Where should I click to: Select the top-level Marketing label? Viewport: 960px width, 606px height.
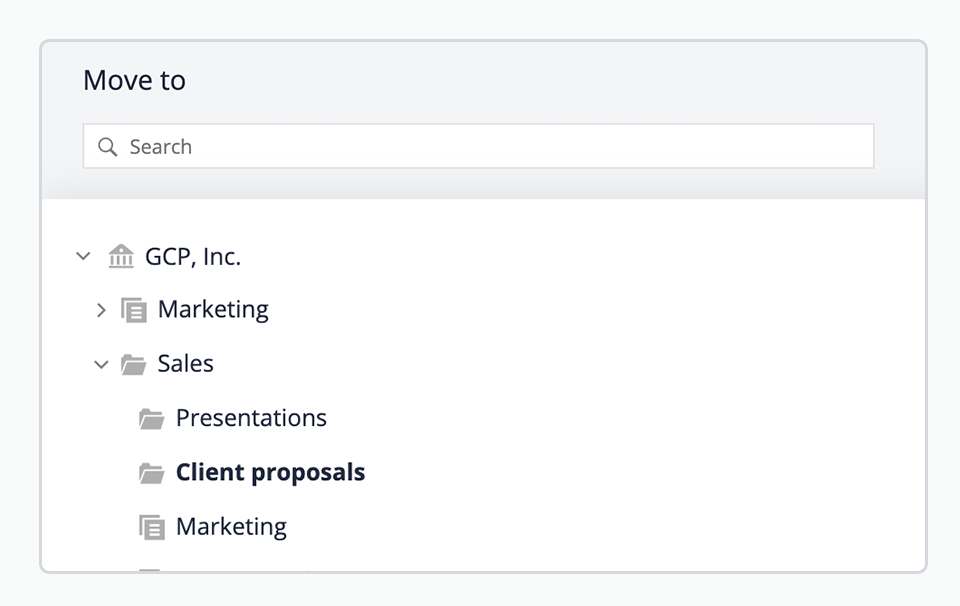pyautogui.click(x=213, y=310)
